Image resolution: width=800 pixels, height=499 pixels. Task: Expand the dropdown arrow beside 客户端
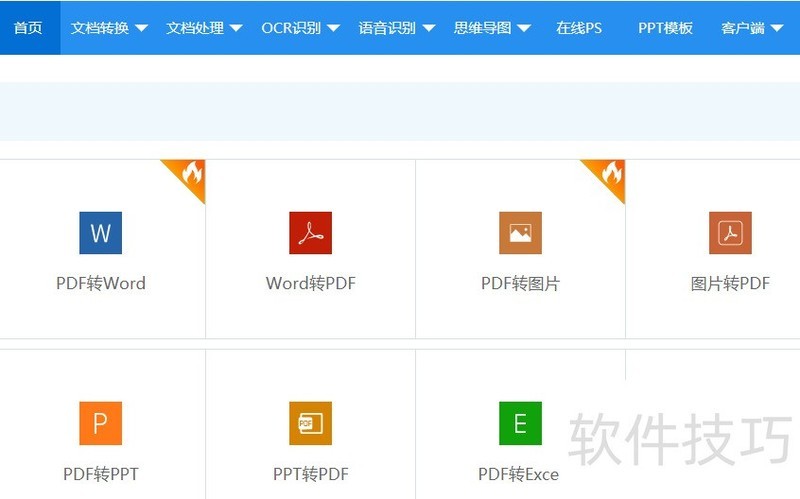(x=777, y=28)
